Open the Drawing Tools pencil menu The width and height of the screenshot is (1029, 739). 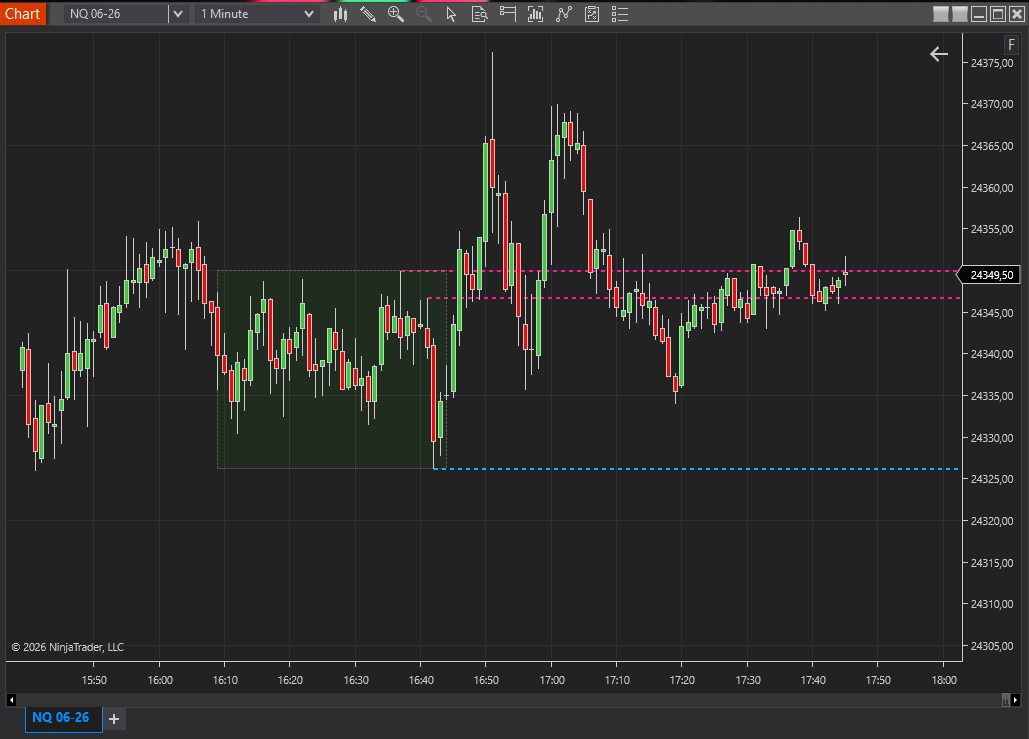(x=368, y=14)
